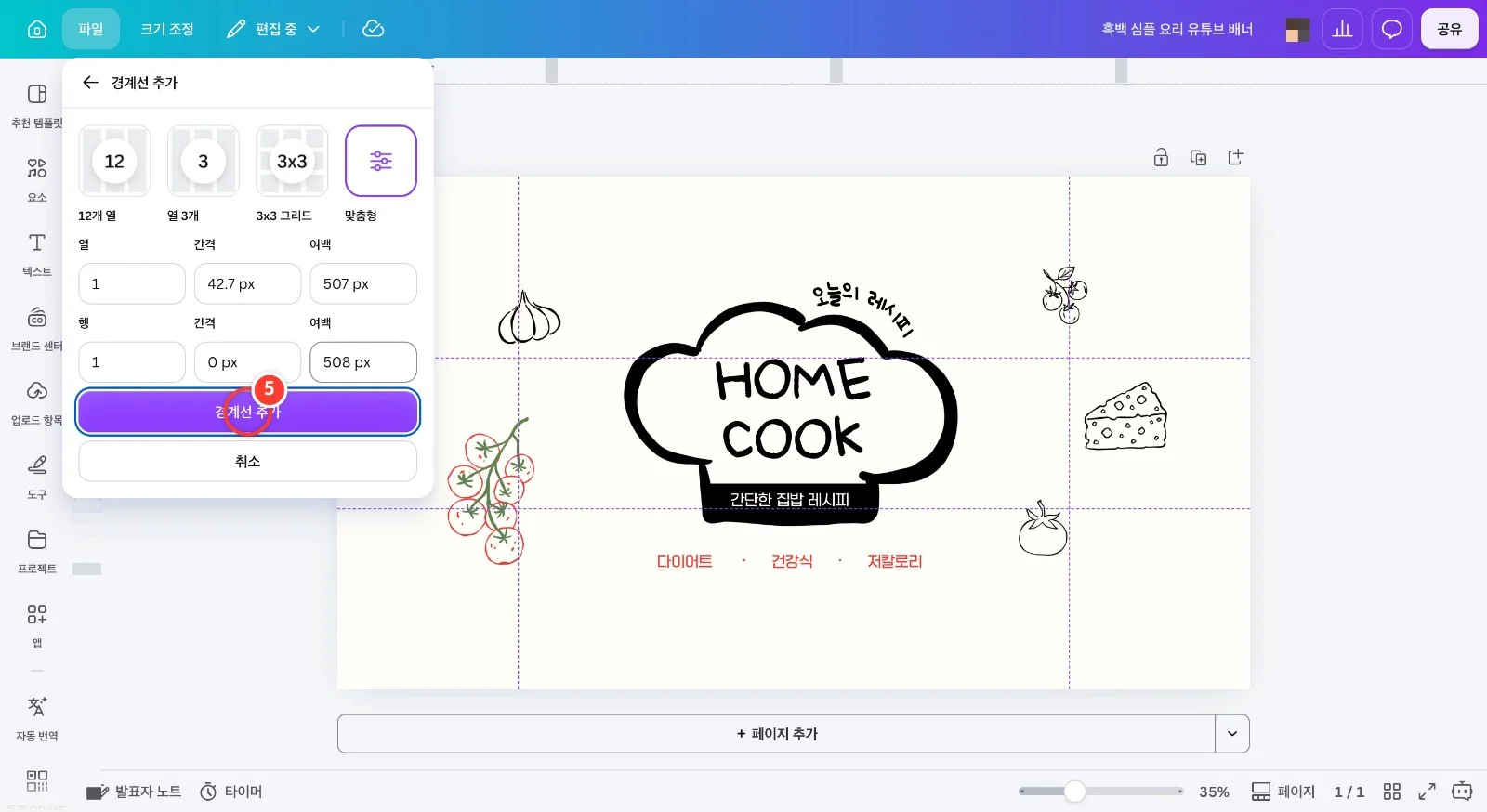Click the 취소 cancel button
Viewport: 1487px width, 812px height.
(248, 461)
